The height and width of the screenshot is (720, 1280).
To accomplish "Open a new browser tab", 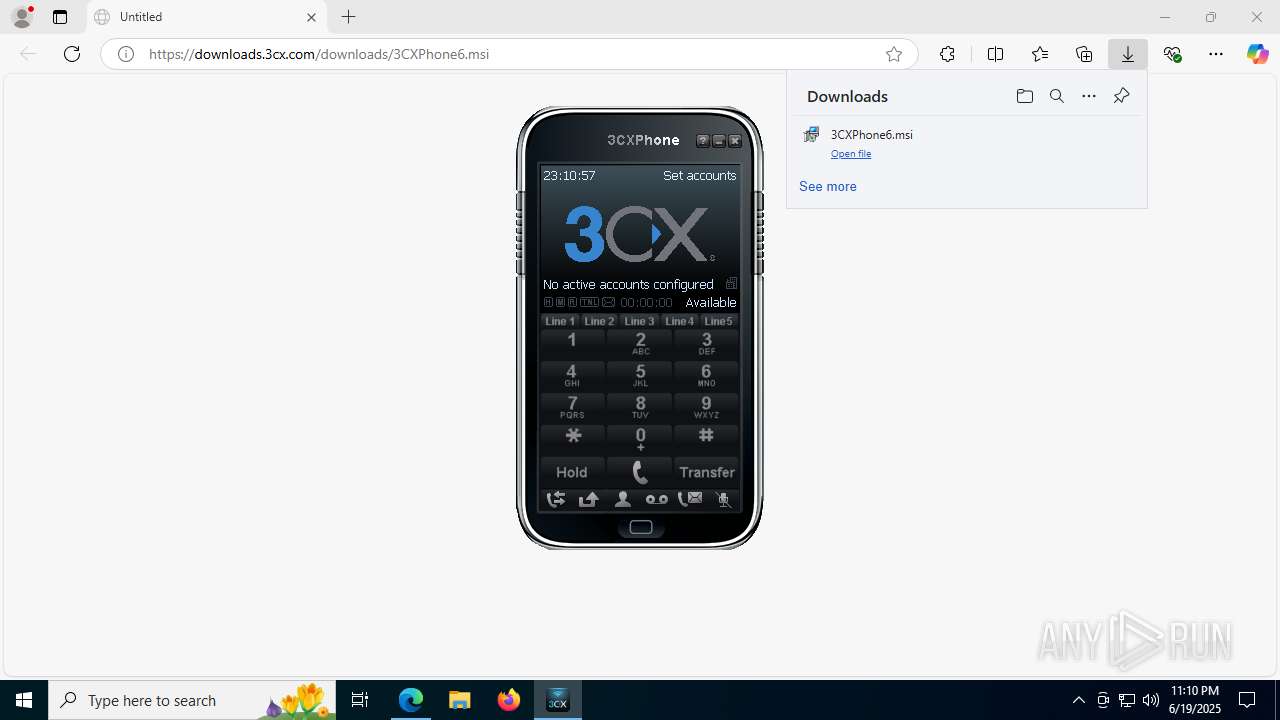I will click(x=348, y=17).
